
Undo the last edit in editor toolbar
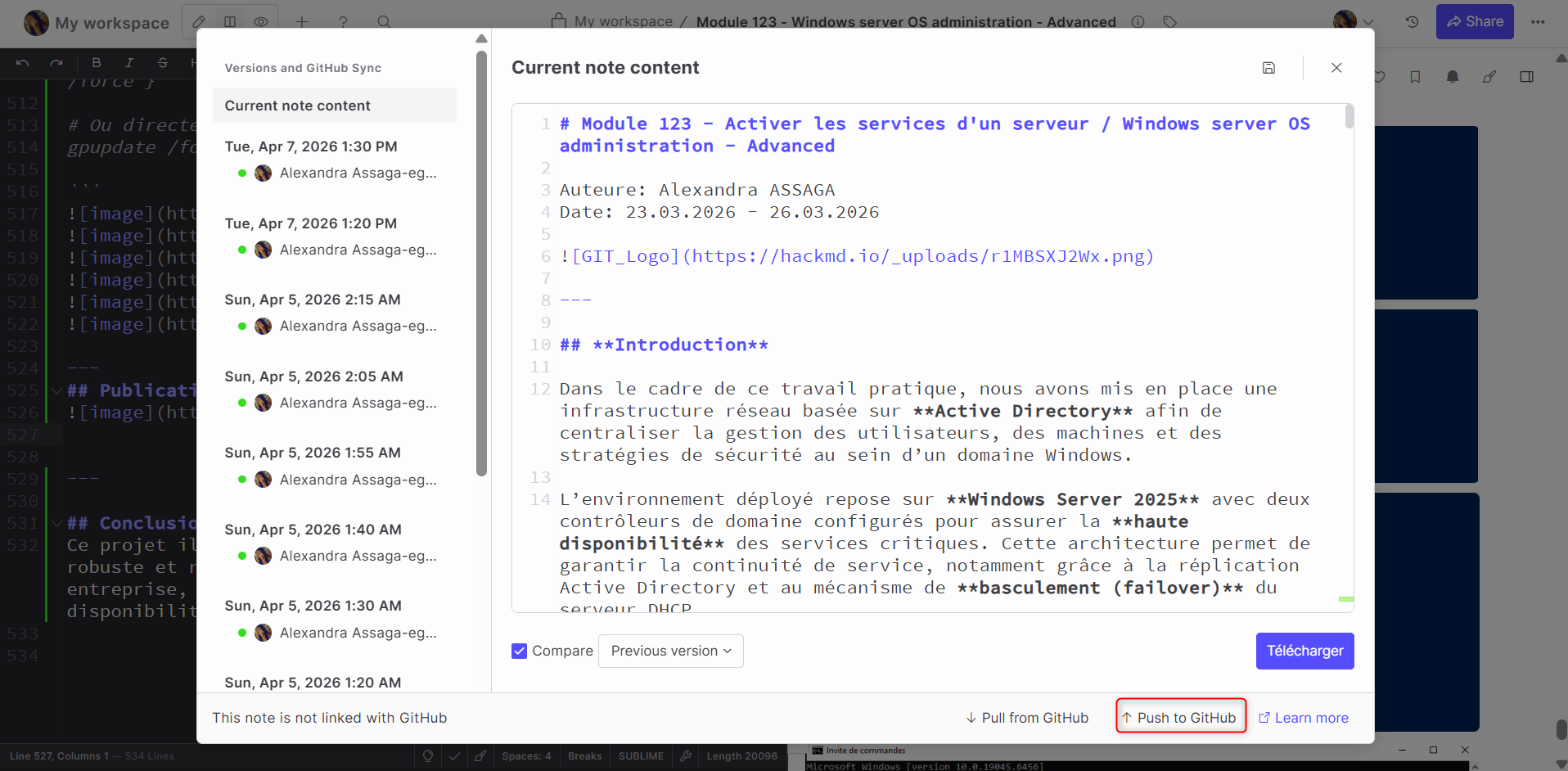tap(23, 63)
